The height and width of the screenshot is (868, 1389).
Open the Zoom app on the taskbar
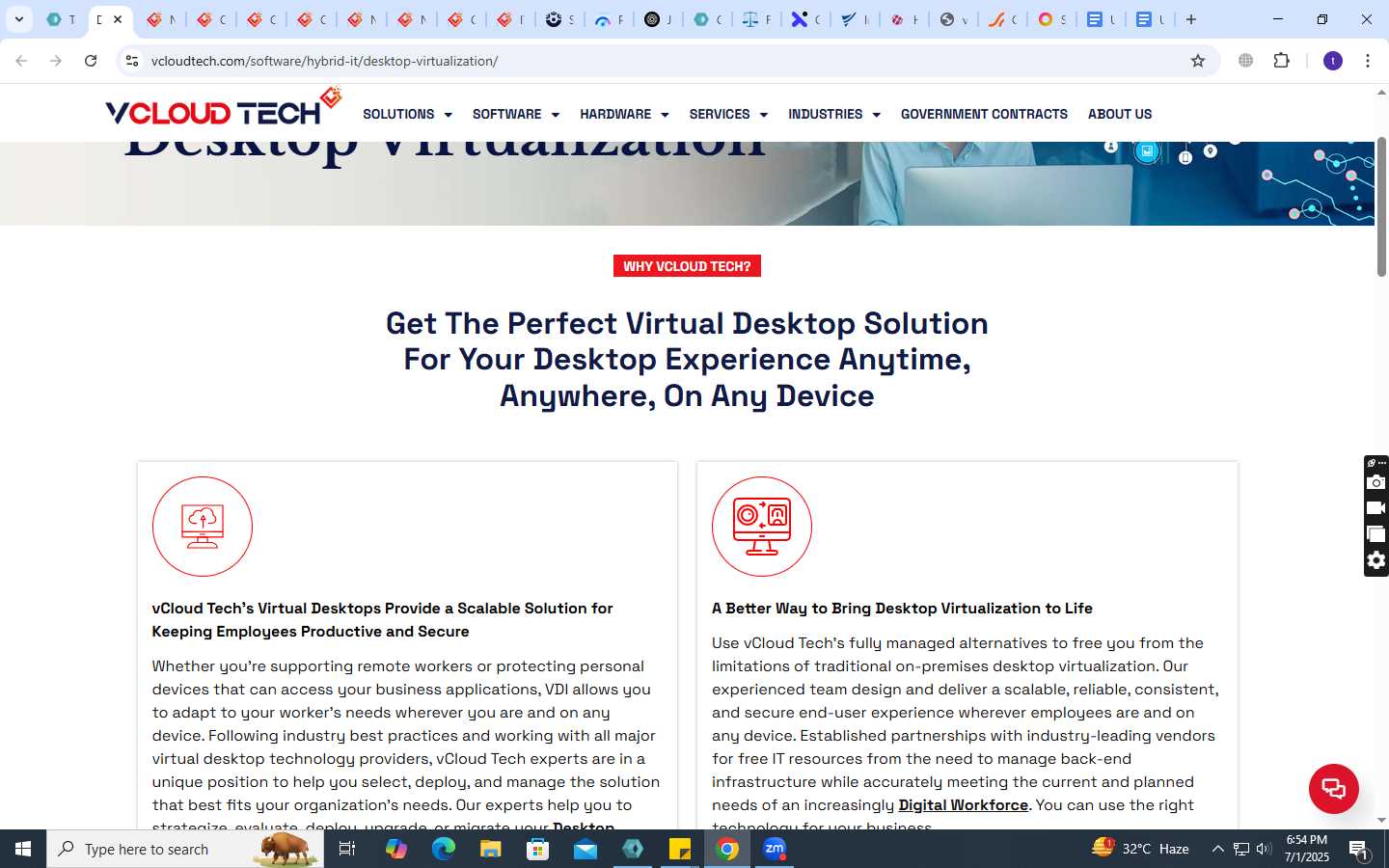point(775,849)
